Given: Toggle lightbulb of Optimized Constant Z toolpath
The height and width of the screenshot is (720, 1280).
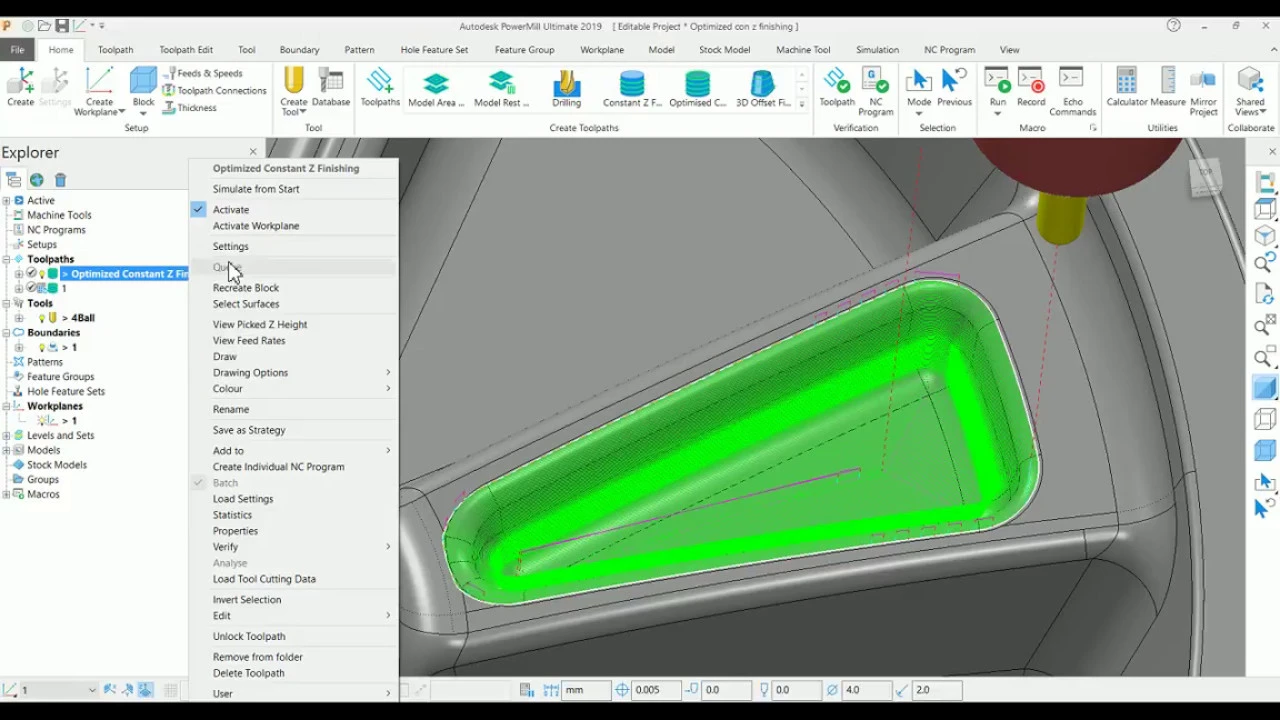Looking at the screenshot, I should (x=43, y=274).
